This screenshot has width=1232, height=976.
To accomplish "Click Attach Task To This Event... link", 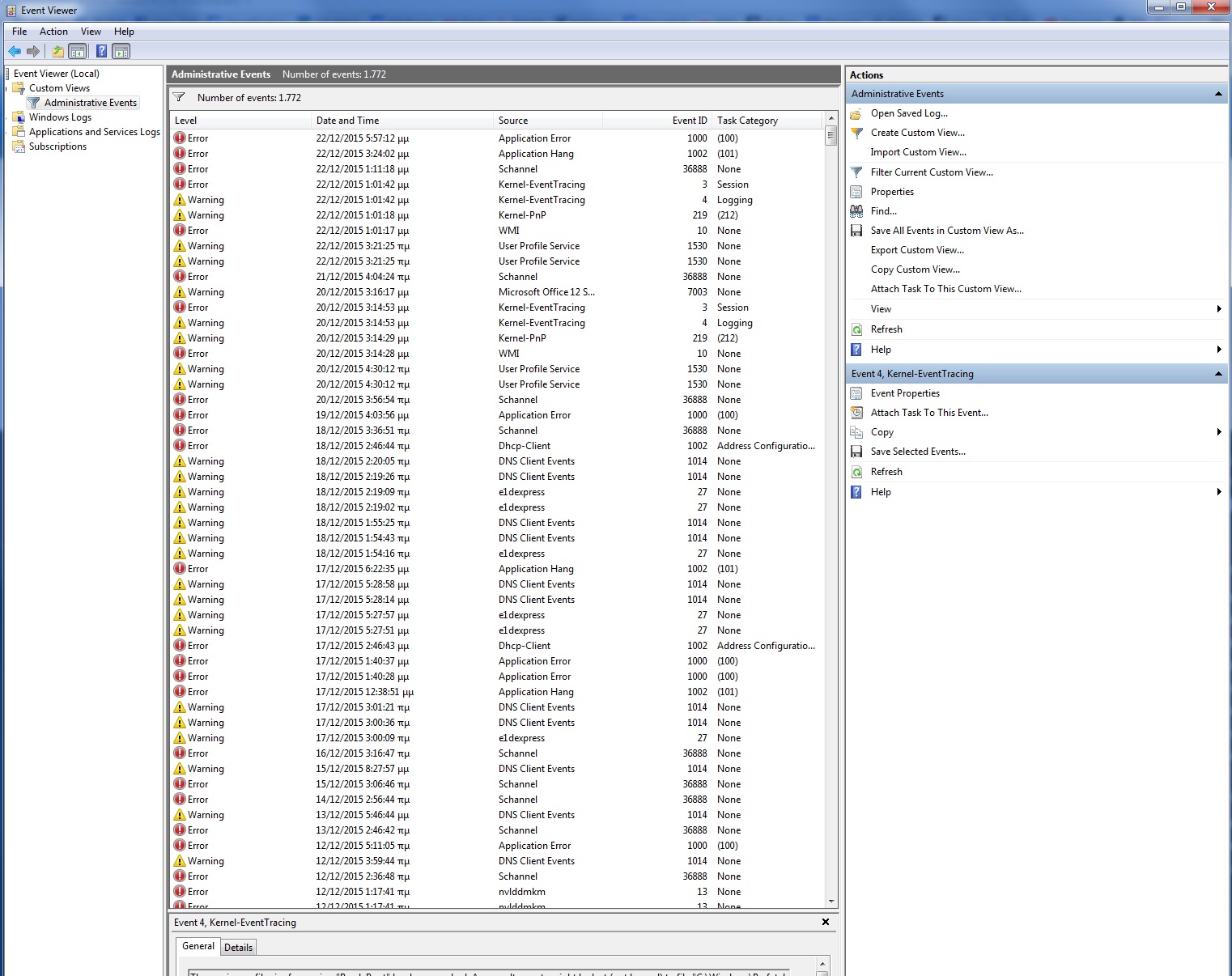I will pos(929,413).
